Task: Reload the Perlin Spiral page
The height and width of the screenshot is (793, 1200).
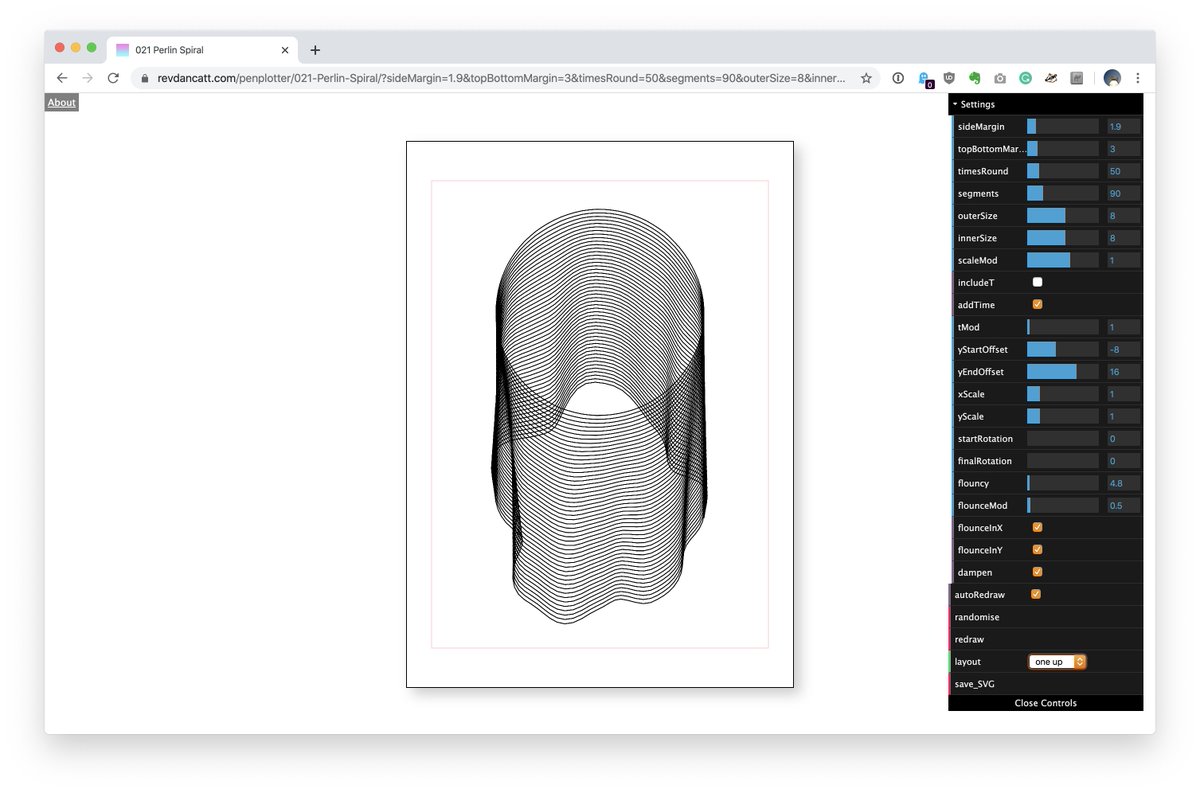Action: [113, 78]
